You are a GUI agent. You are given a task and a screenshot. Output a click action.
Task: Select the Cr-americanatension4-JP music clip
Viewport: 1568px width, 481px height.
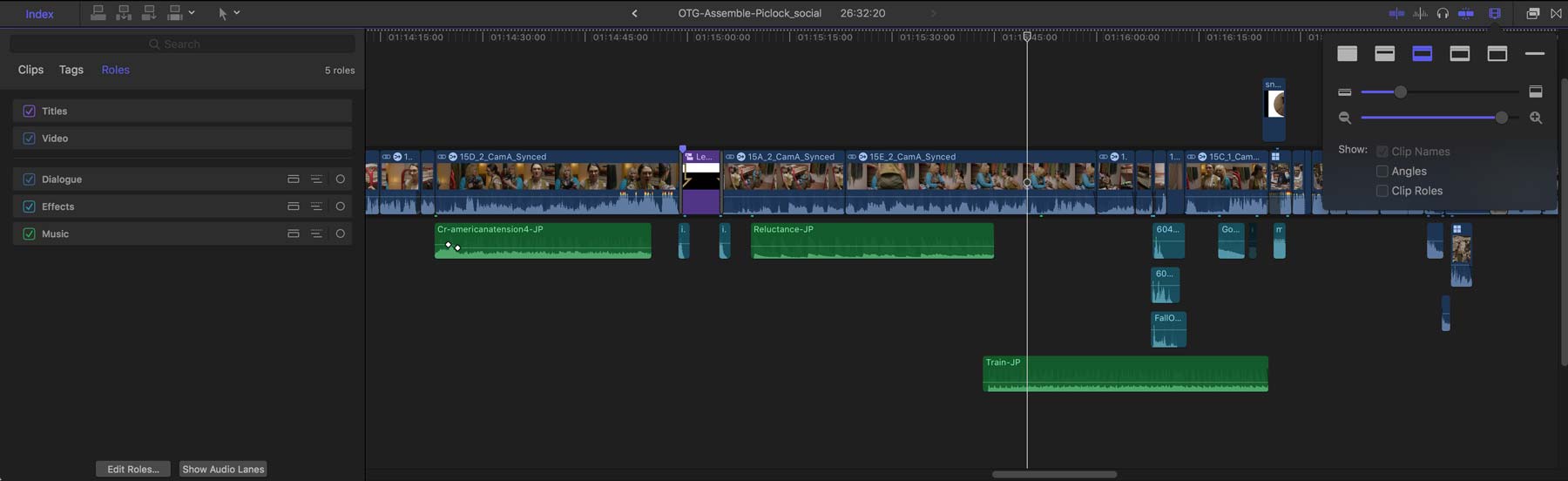[543, 240]
